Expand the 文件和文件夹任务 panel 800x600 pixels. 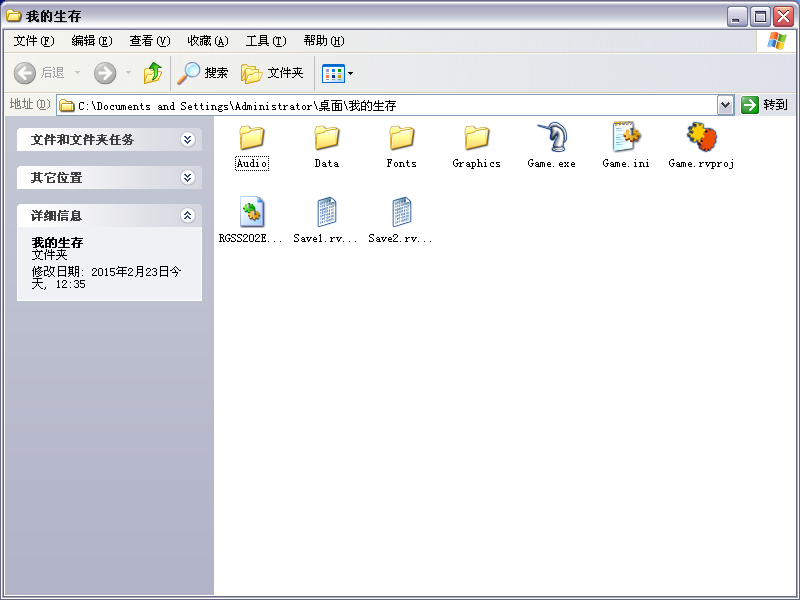188,139
